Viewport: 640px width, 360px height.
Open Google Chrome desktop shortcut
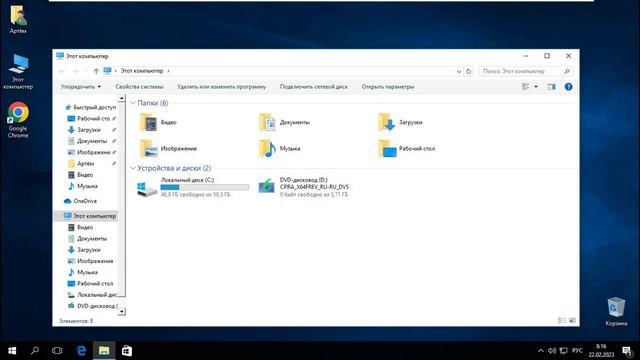tap(18, 120)
